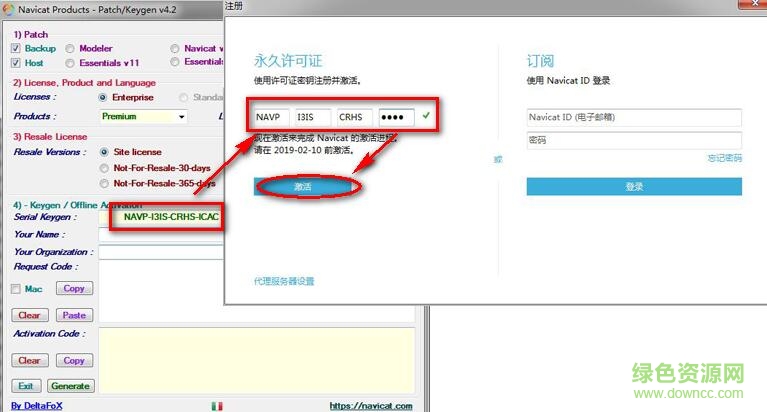Click the 永久许可证 heading text

click(288, 61)
